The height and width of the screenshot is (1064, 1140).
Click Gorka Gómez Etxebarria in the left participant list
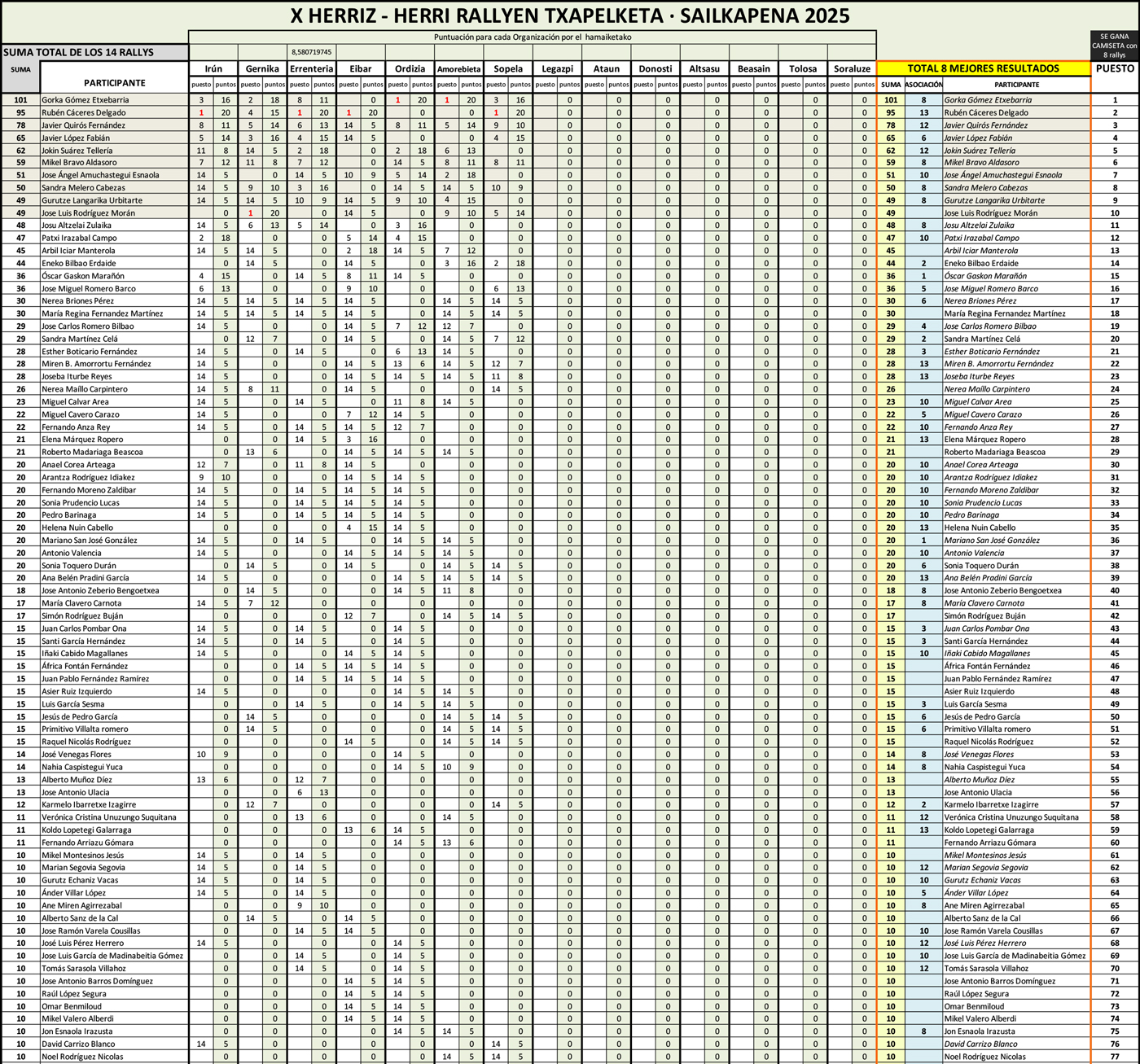85,100
